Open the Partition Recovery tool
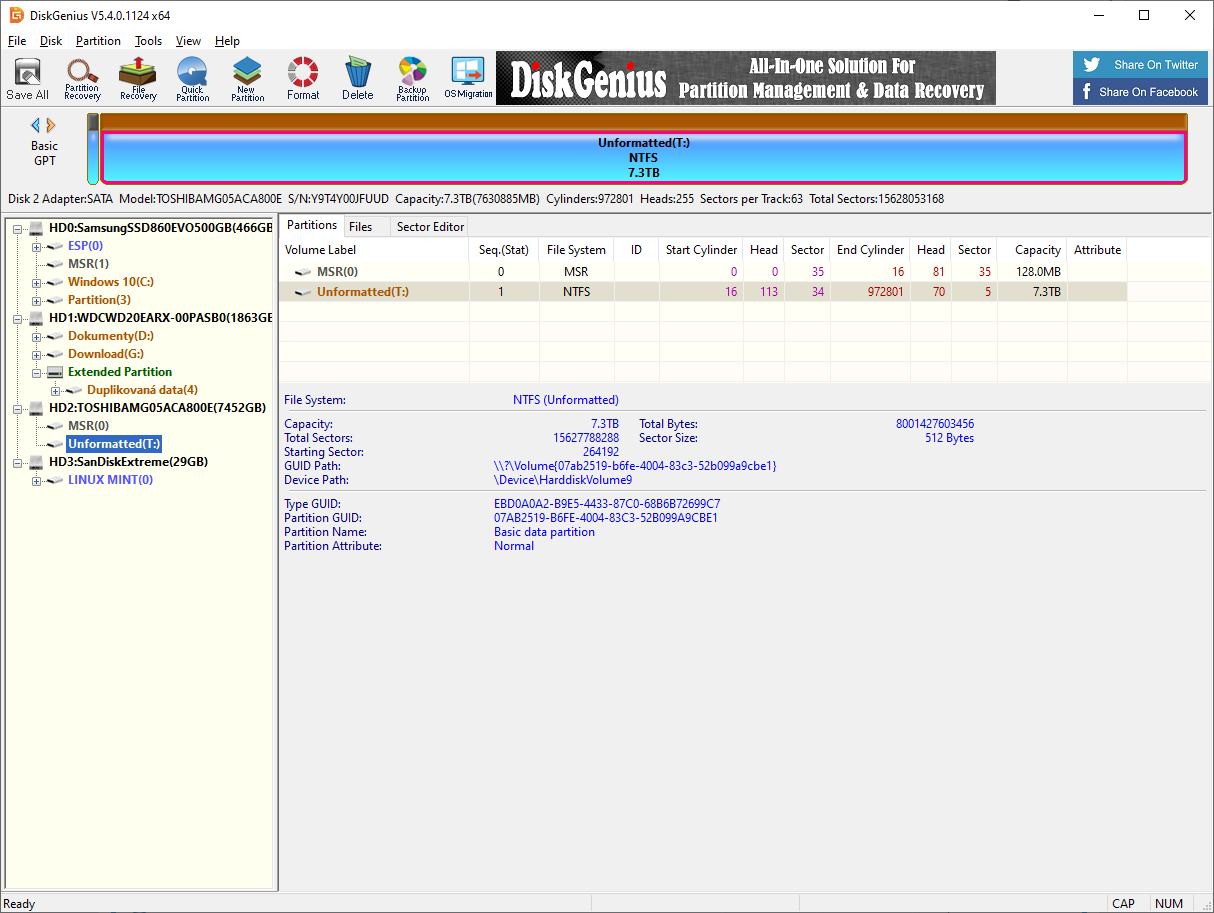The height and width of the screenshot is (913, 1214). tap(82, 78)
